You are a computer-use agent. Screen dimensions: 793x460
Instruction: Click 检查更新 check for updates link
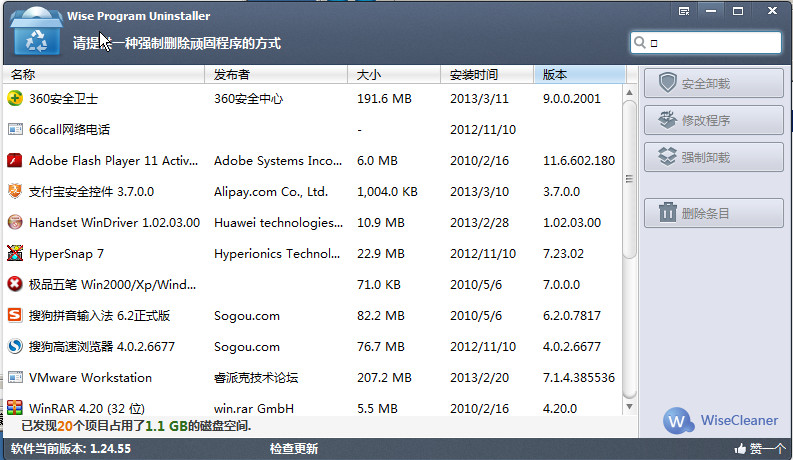pyautogui.click(x=294, y=448)
